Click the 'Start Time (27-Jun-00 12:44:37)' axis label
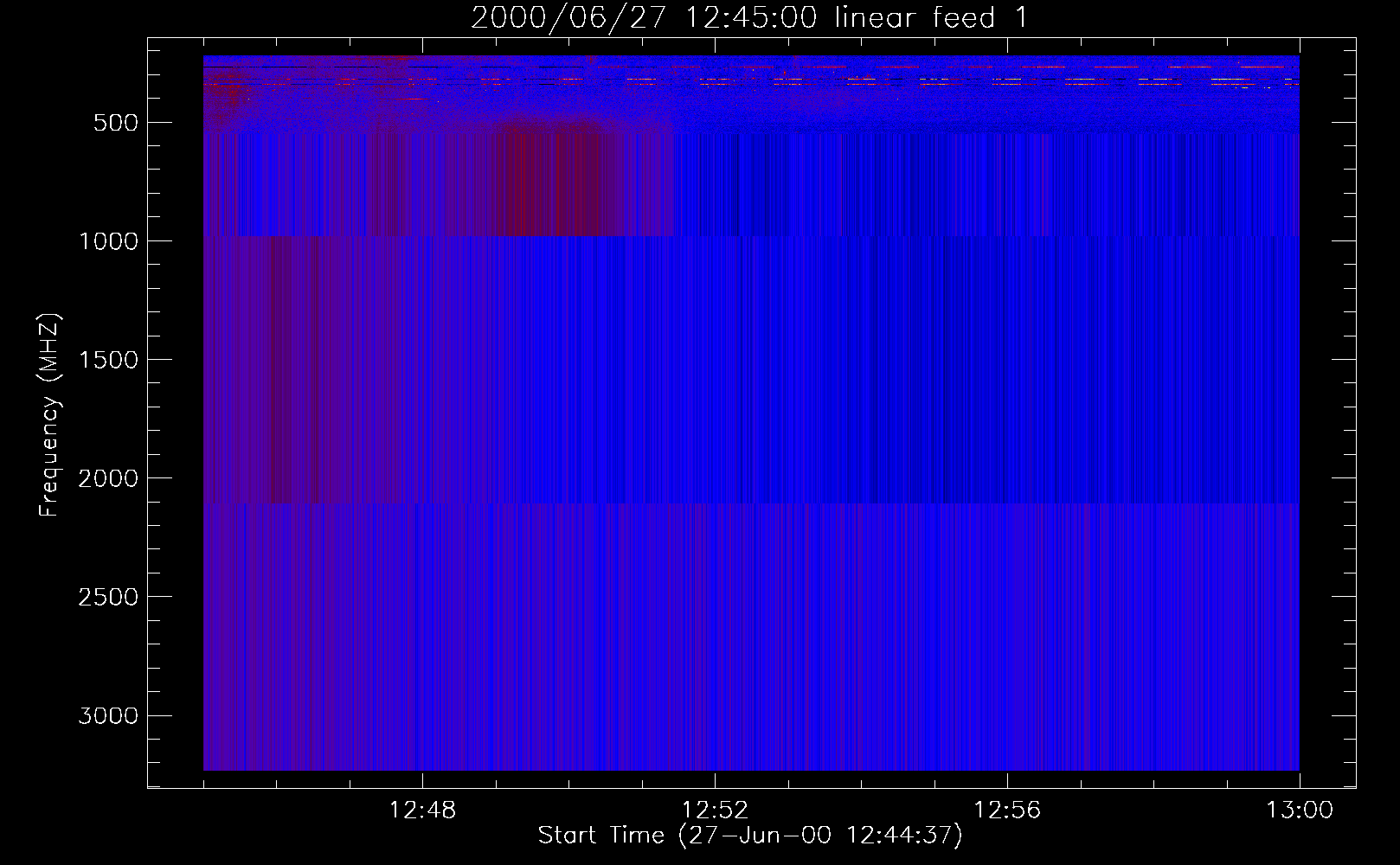The height and width of the screenshot is (865, 1400). (x=749, y=836)
